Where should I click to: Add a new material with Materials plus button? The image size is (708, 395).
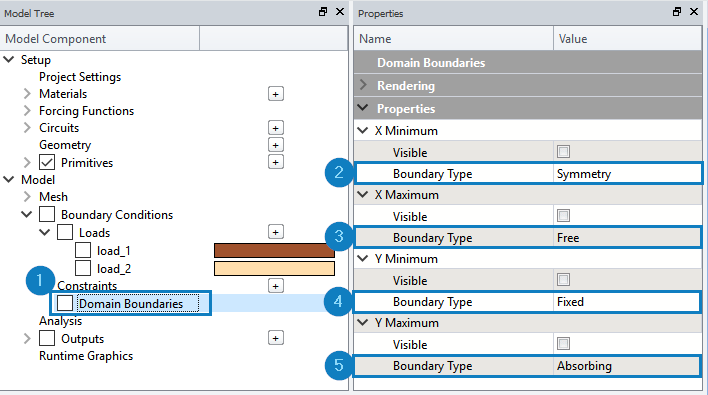coord(275,94)
